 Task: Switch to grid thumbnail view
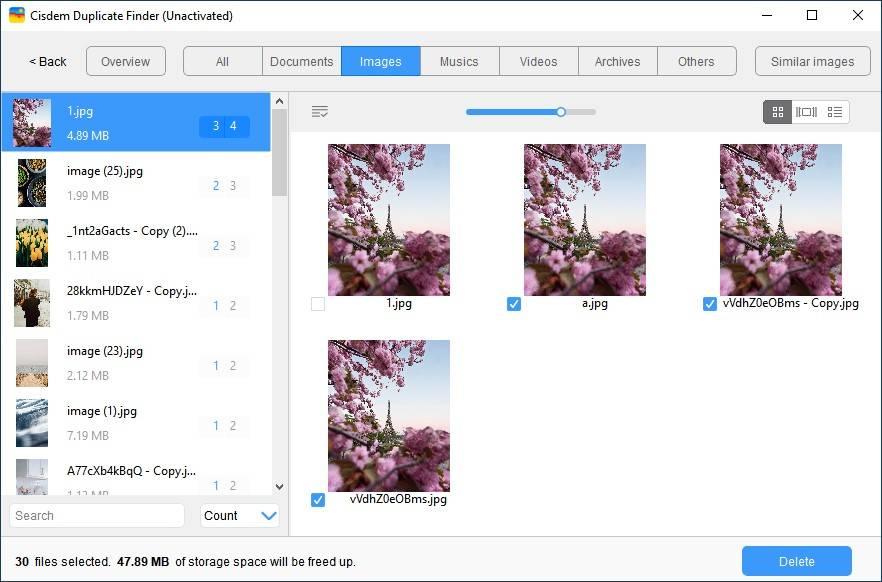point(777,112)
